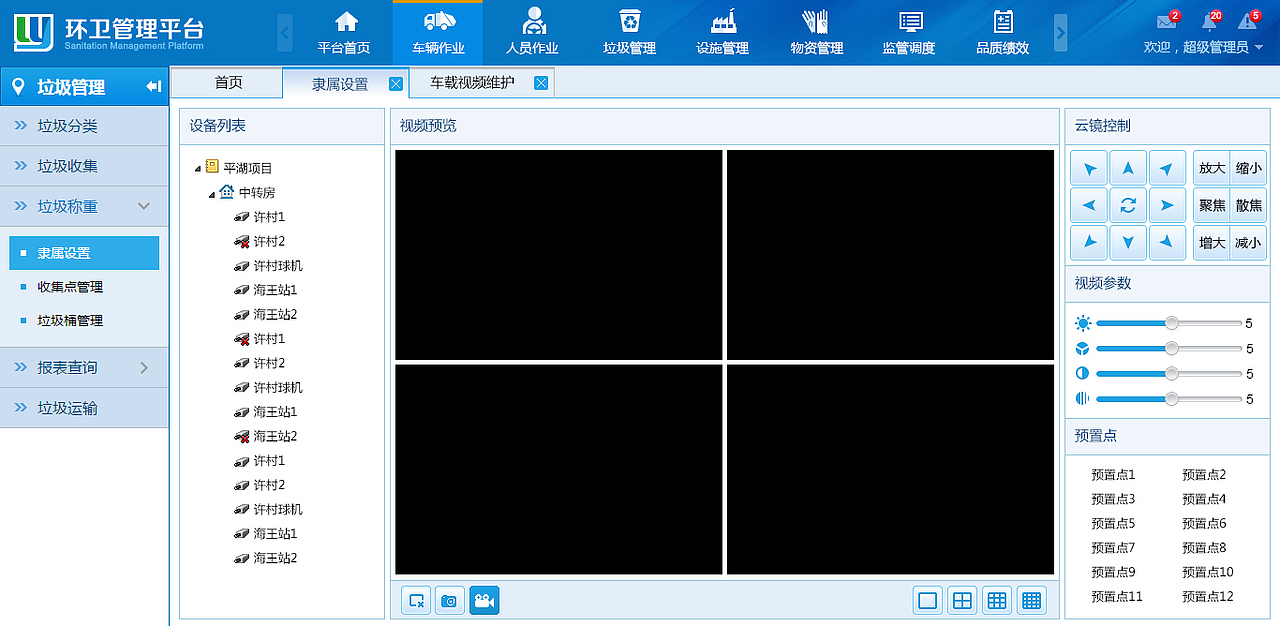Collapse the 垃圾称重 sidebar section
1280x626 pixels.
point(144,206)
